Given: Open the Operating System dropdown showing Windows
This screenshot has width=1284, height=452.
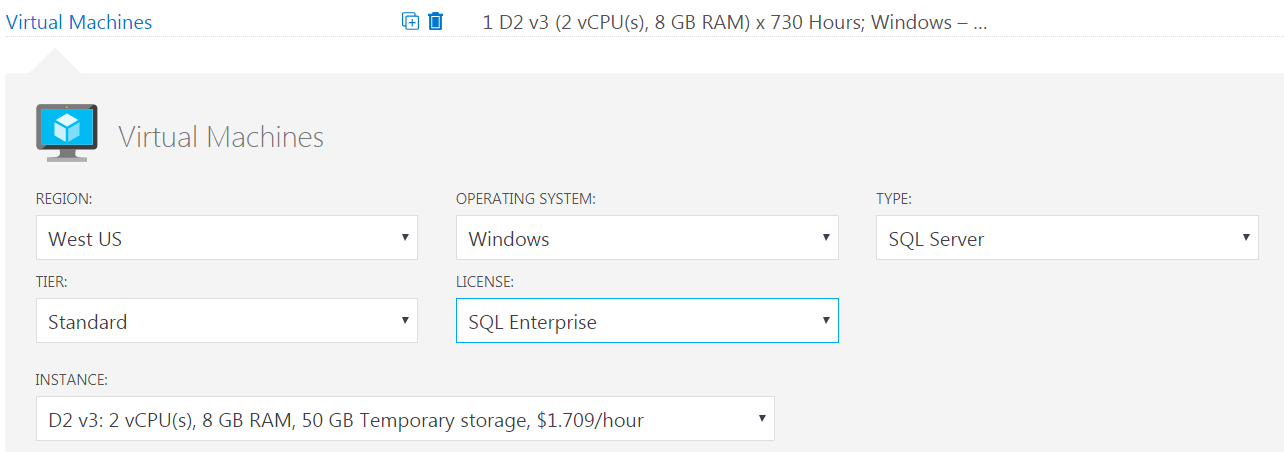Looking at the screenshot, I should tap(646, 239).
